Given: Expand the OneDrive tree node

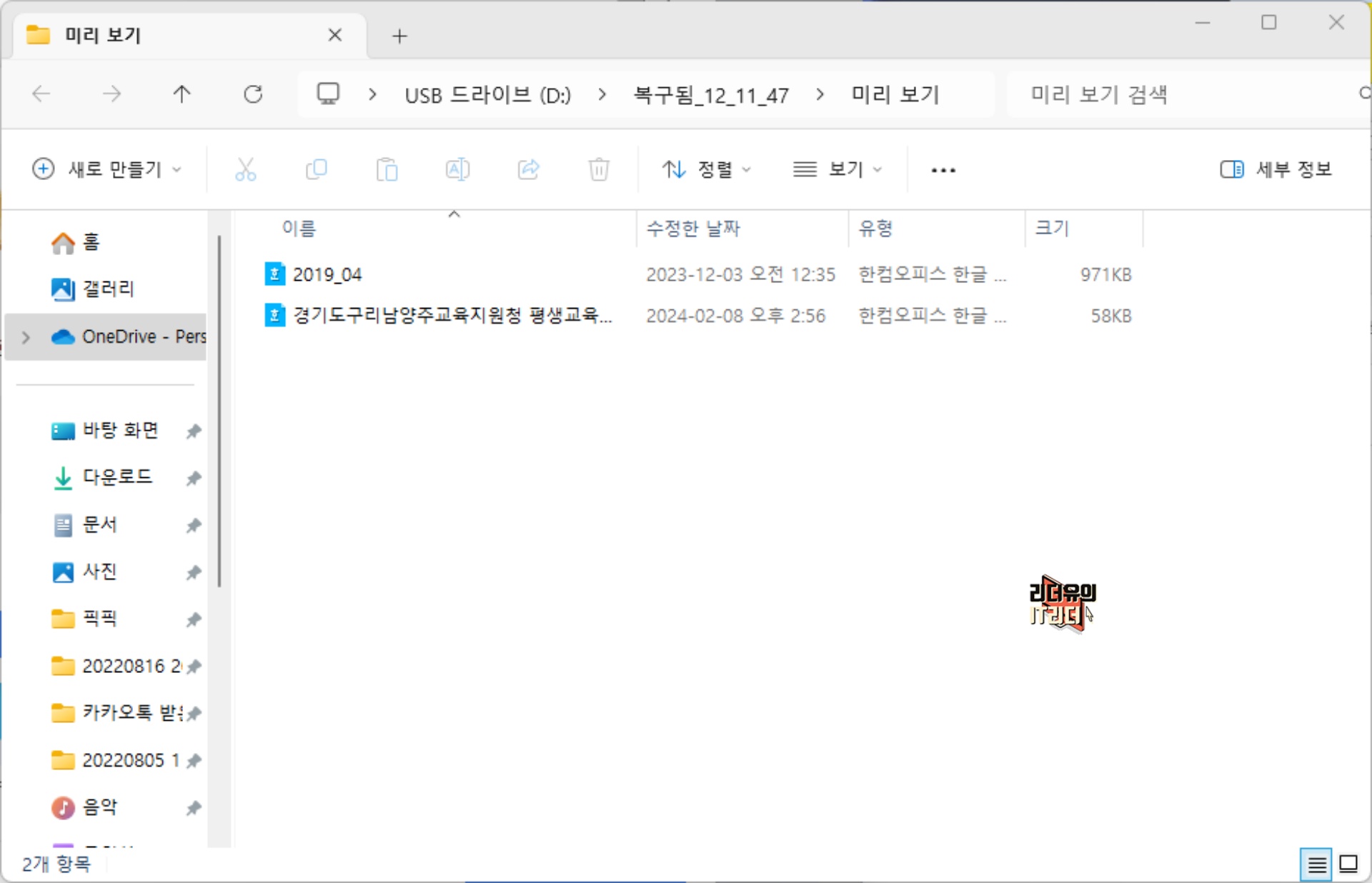Looking at the screenshot, I should pyautogui.click(x=26, y=337).
